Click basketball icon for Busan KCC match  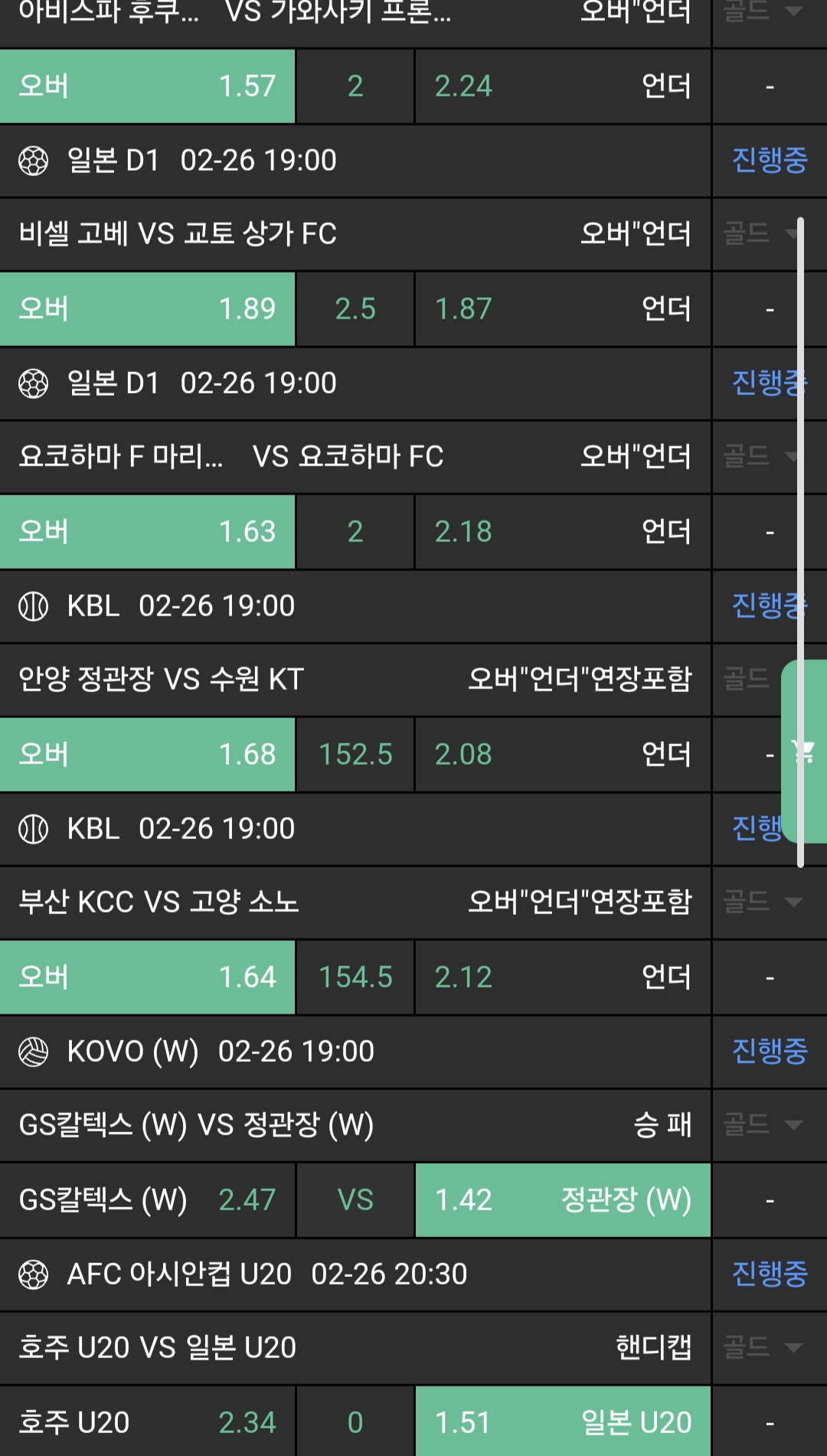coord(33,829)
